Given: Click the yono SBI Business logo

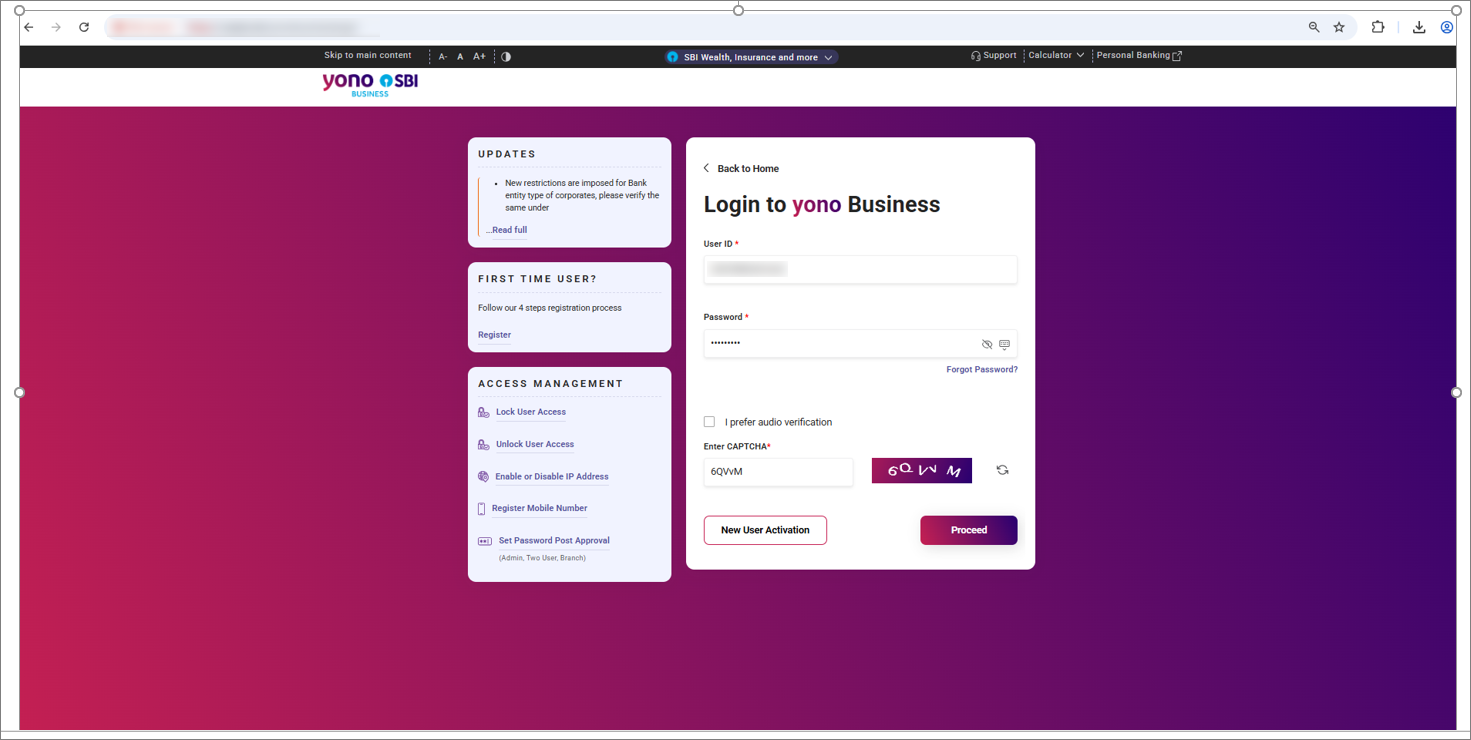Looking at the screenshot, I should pyautogui.click(x=370, y=85).
